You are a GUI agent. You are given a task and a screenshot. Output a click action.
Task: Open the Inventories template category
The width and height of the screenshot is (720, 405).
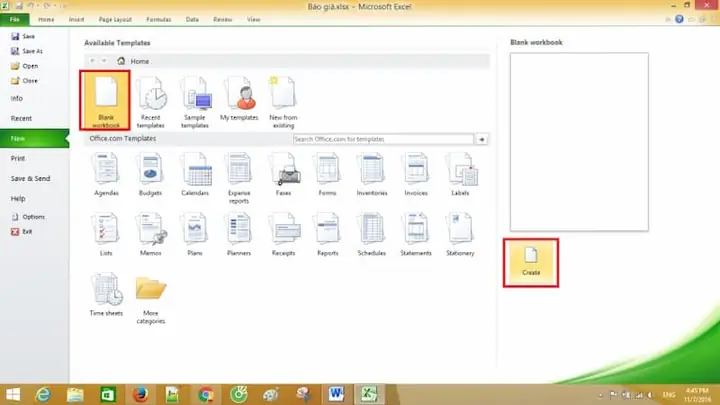(371, 174)
